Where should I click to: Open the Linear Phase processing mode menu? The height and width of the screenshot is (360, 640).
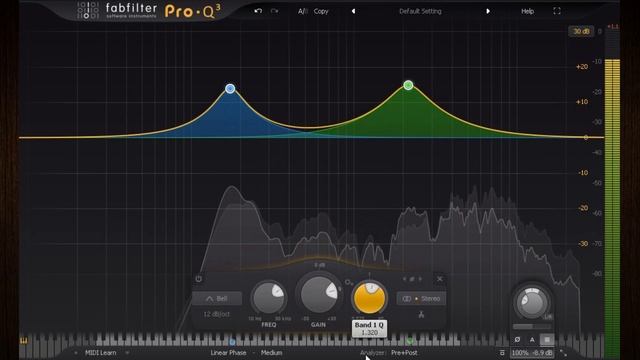pos(228,353)
